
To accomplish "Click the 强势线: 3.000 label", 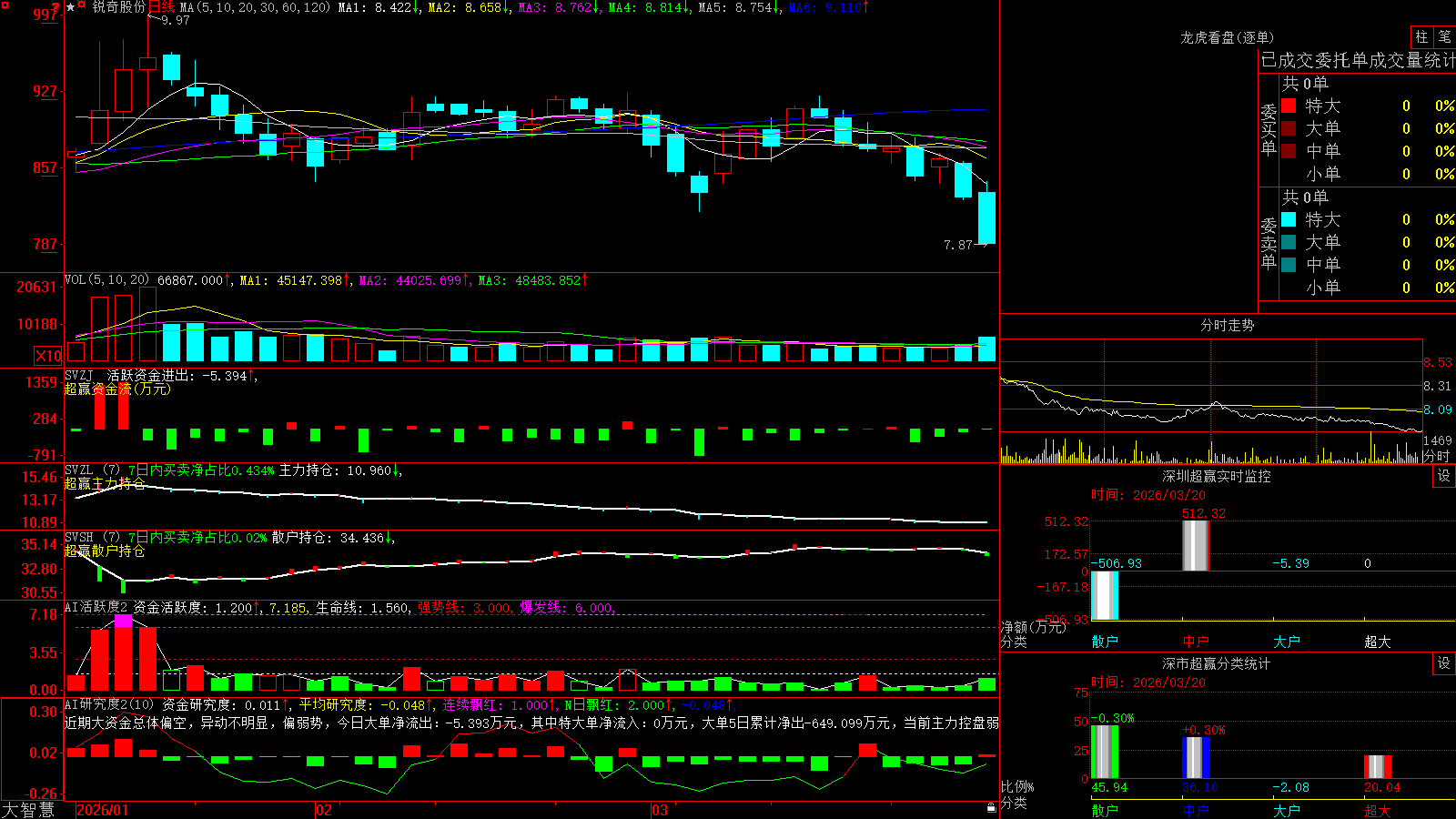I will point(465,608).
